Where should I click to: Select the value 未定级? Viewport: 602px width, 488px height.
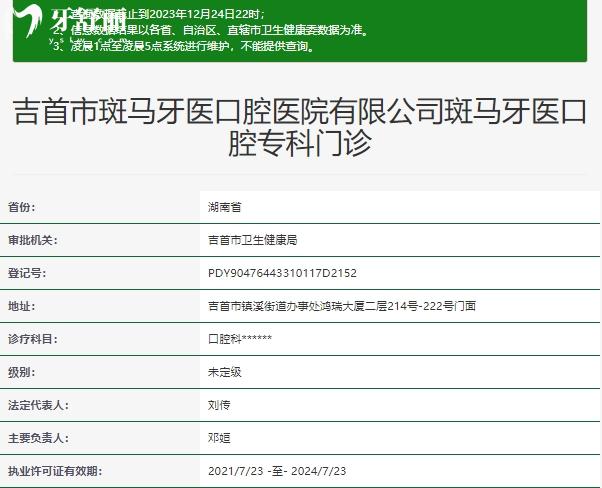click(225, 372)
